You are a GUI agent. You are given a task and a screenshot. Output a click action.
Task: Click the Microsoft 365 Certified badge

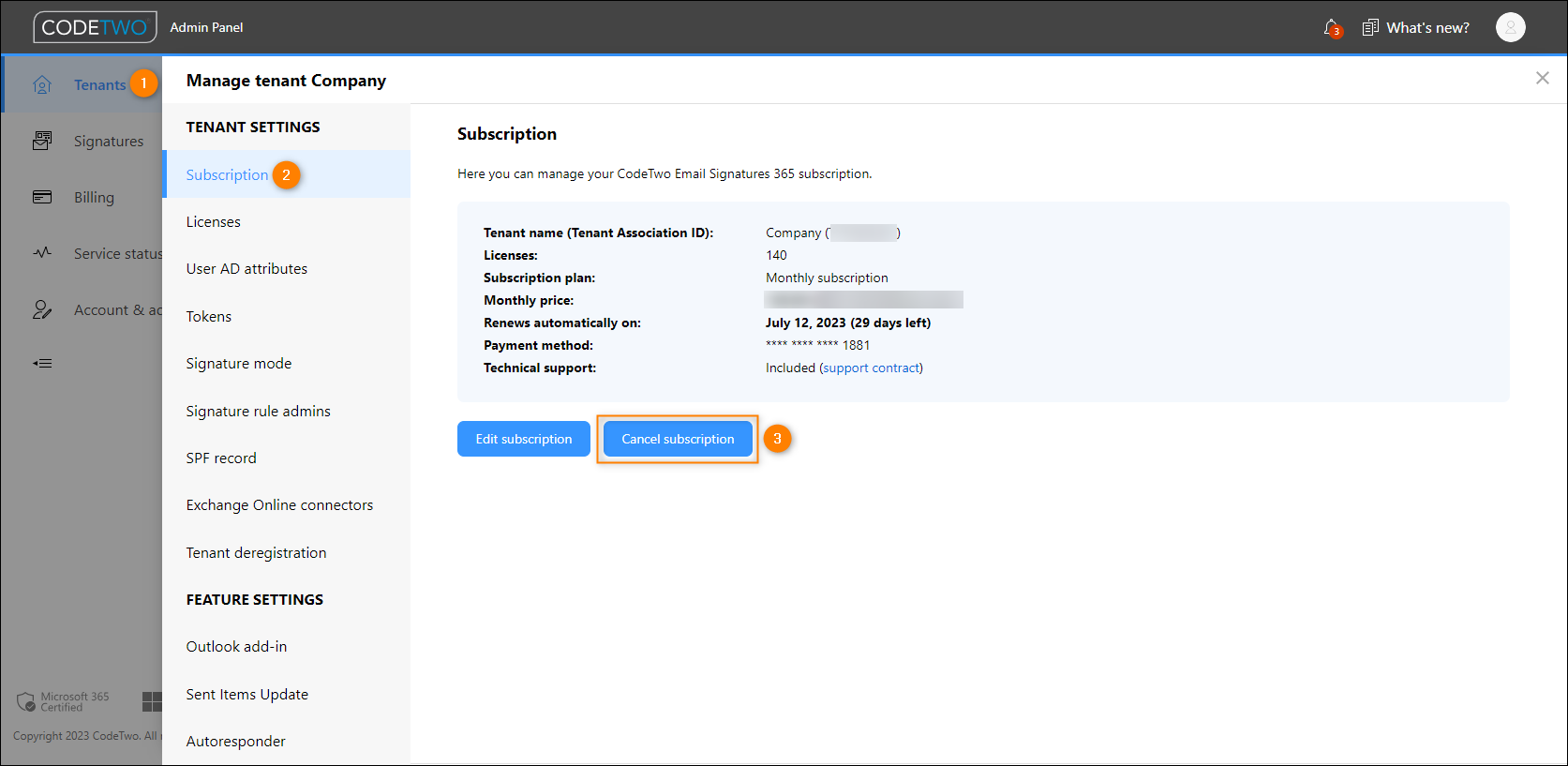pyautogui.click(x=63, y=701)
